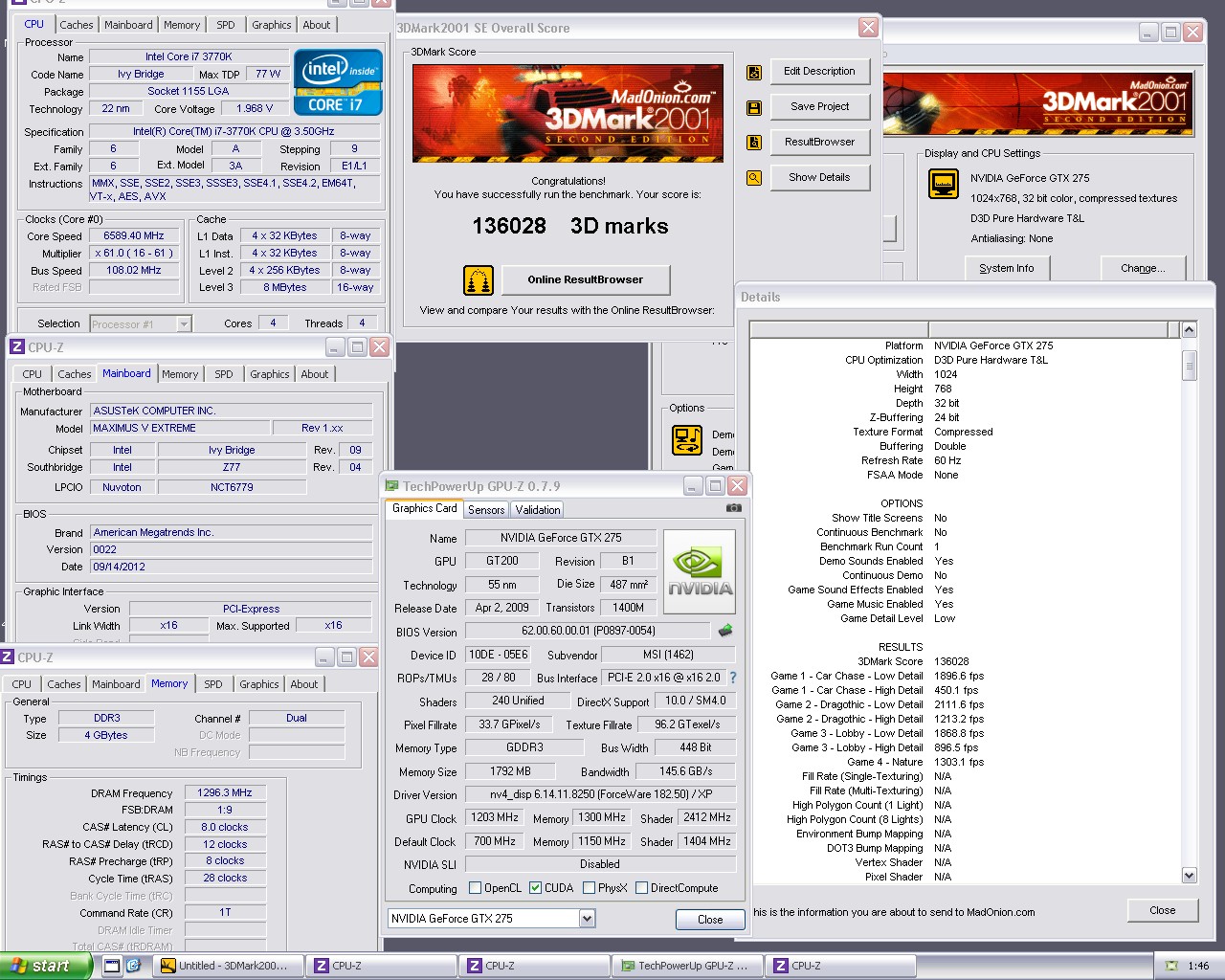This screenshot has width=1225, height=980.
Task: Click the Options demo icon in 3DMark
Action: pos(687,440)
